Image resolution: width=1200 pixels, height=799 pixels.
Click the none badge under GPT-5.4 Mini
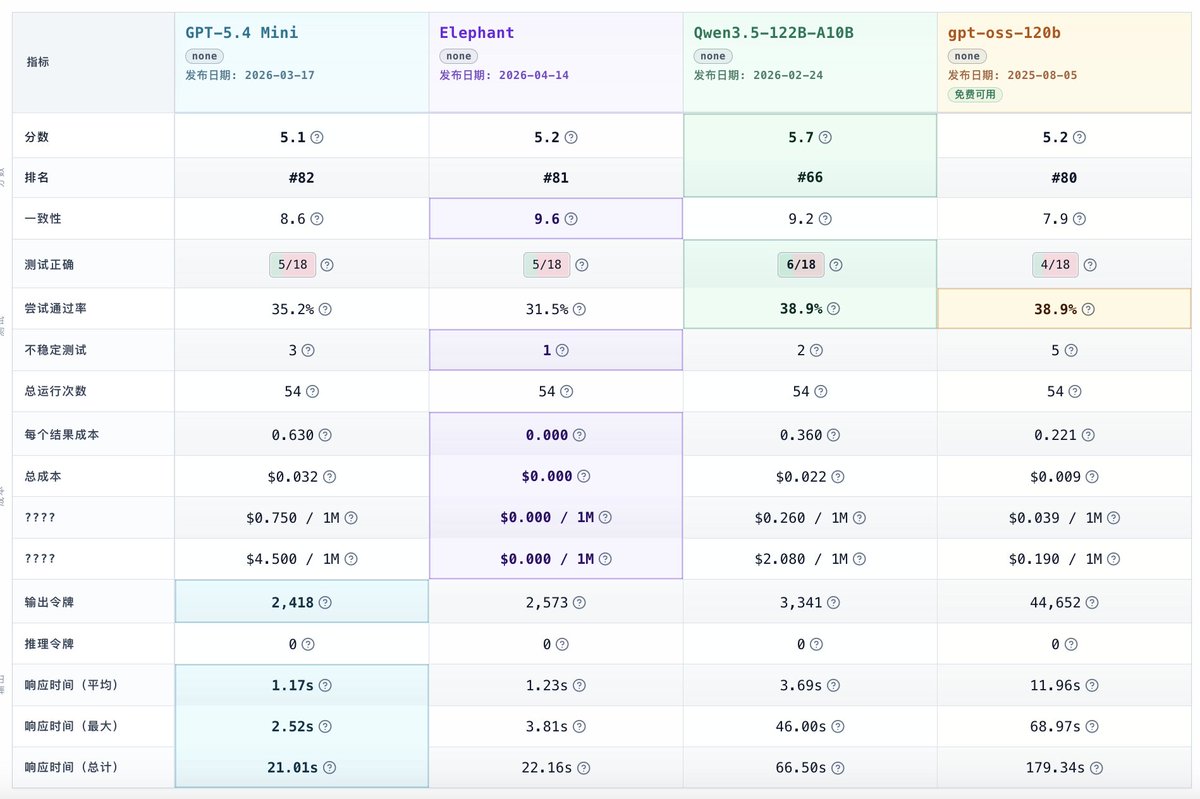204,57
